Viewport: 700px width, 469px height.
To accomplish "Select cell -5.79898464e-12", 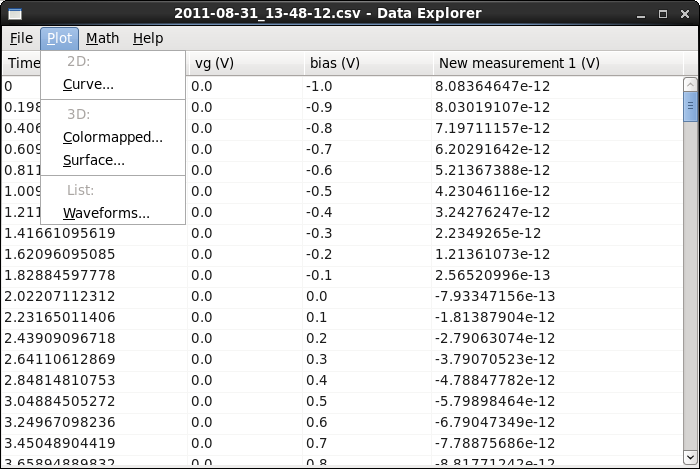I will tap(557, 401).
